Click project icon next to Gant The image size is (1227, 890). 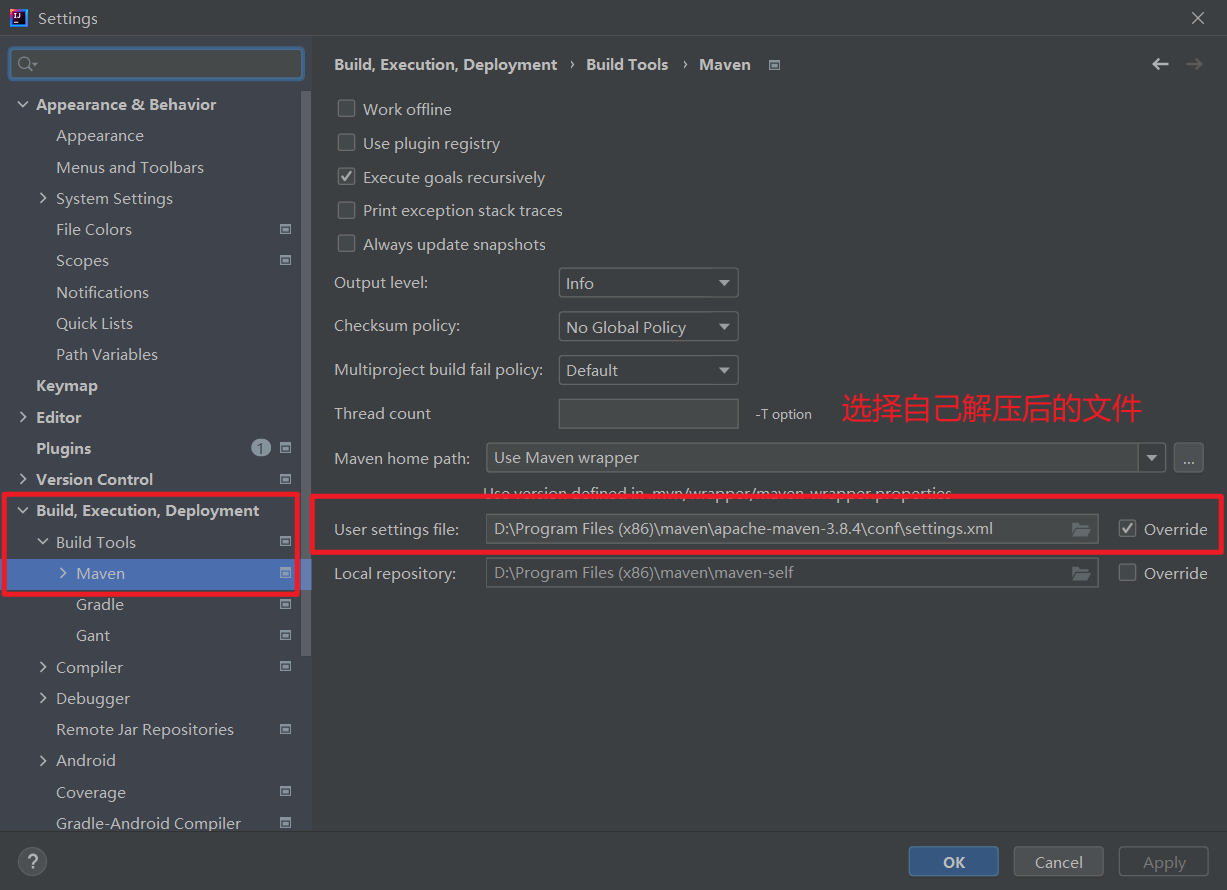pyautogui.click(x=285, y=635)
